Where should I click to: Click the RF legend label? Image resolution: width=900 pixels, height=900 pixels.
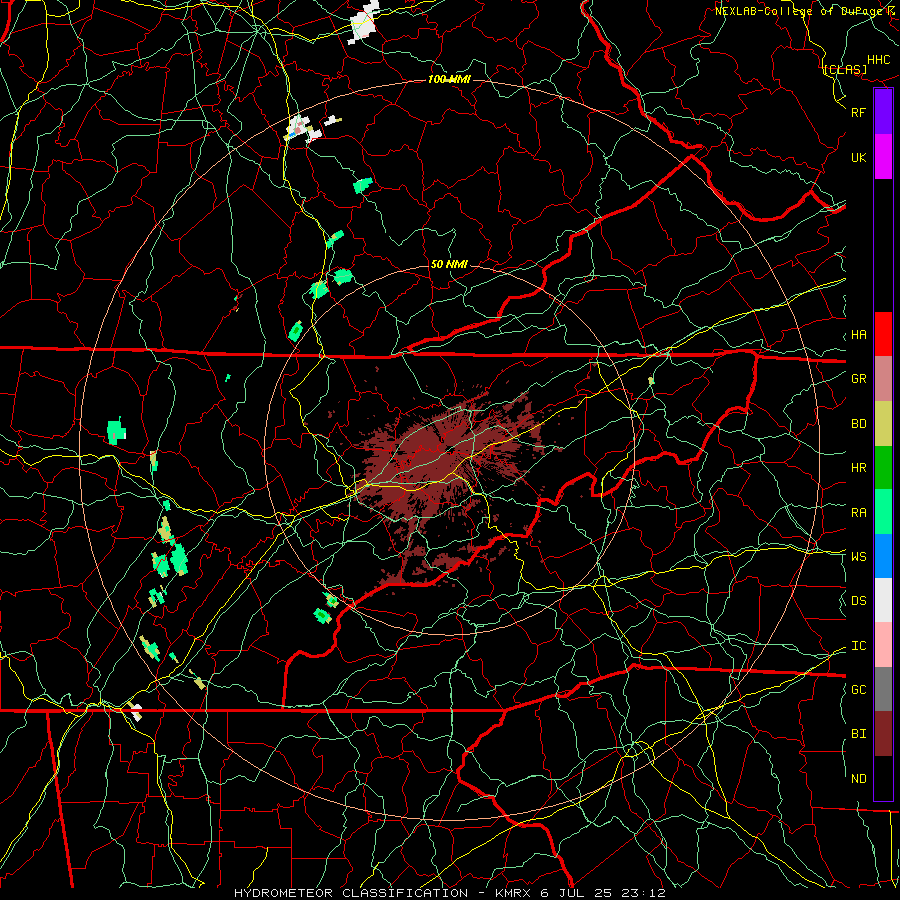click(859, 112)
